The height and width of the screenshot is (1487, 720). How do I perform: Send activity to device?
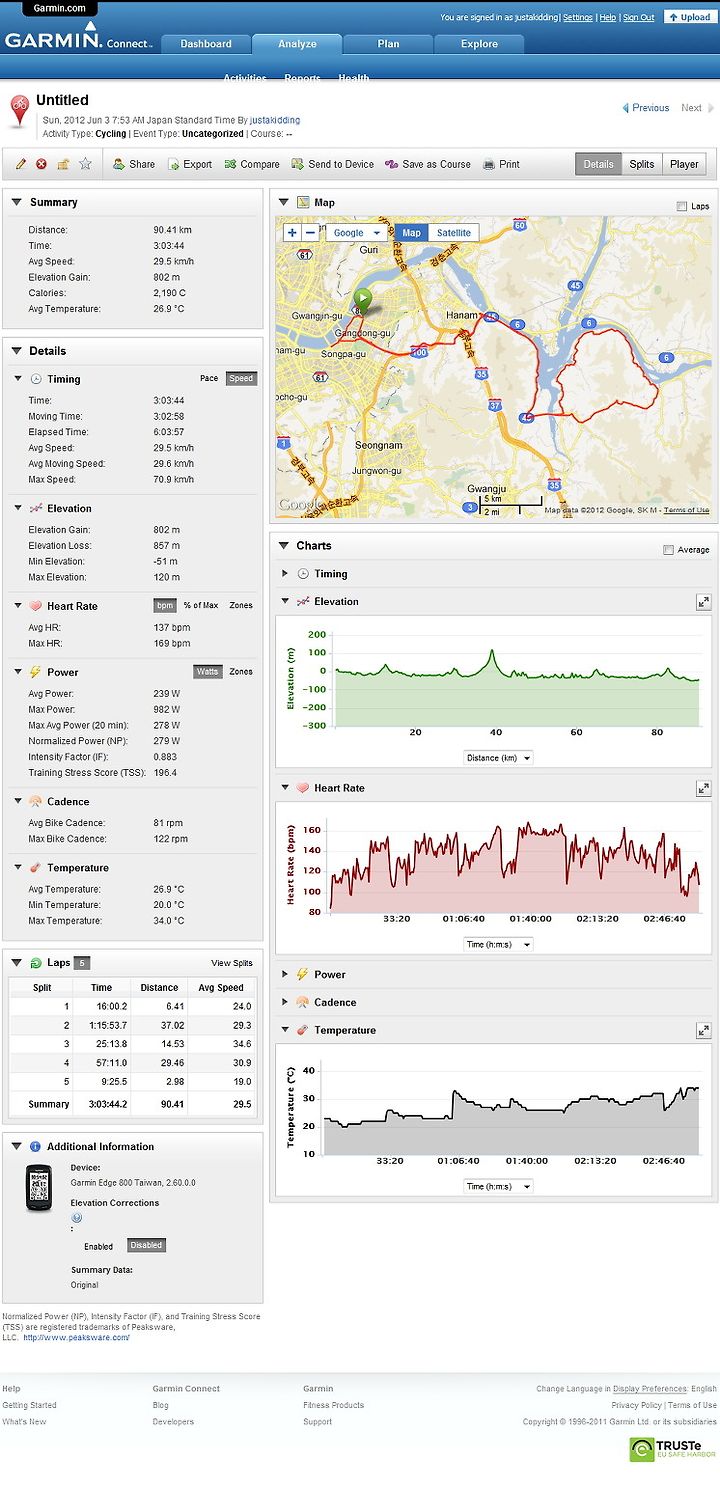click(333, 164)
